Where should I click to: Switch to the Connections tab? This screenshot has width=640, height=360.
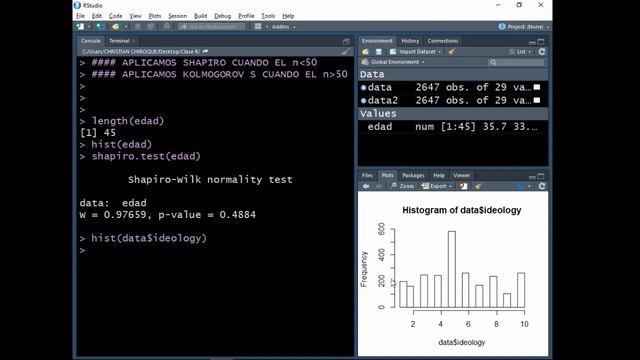point(443,41)
